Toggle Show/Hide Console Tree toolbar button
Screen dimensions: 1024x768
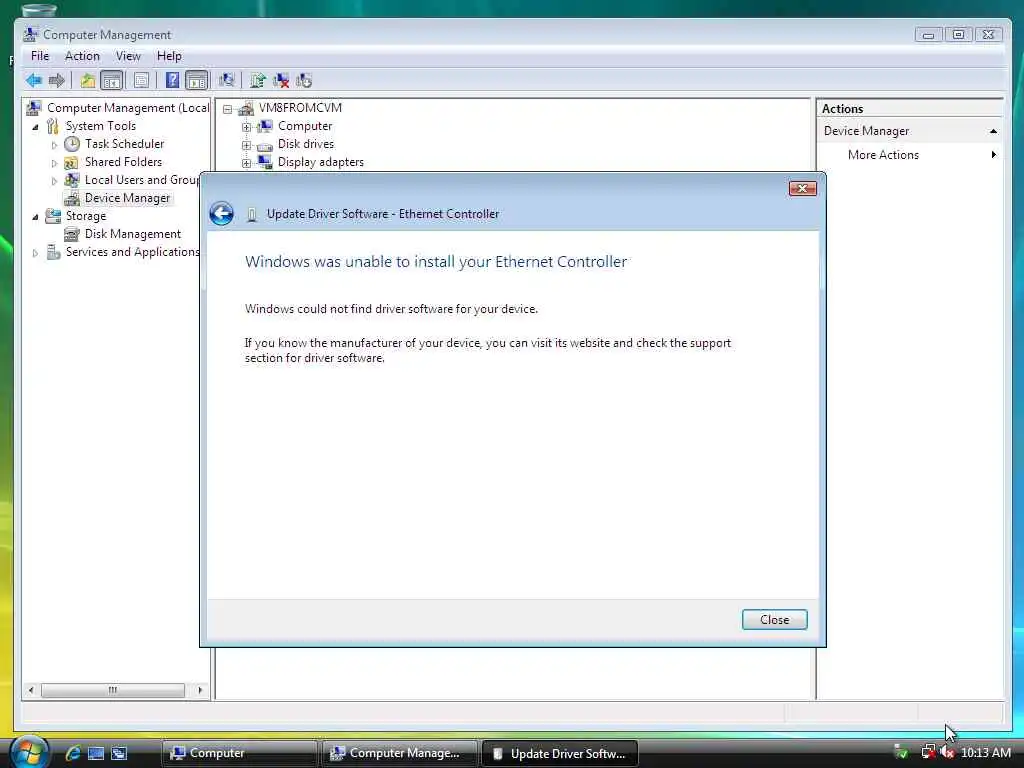coord(112,80)
